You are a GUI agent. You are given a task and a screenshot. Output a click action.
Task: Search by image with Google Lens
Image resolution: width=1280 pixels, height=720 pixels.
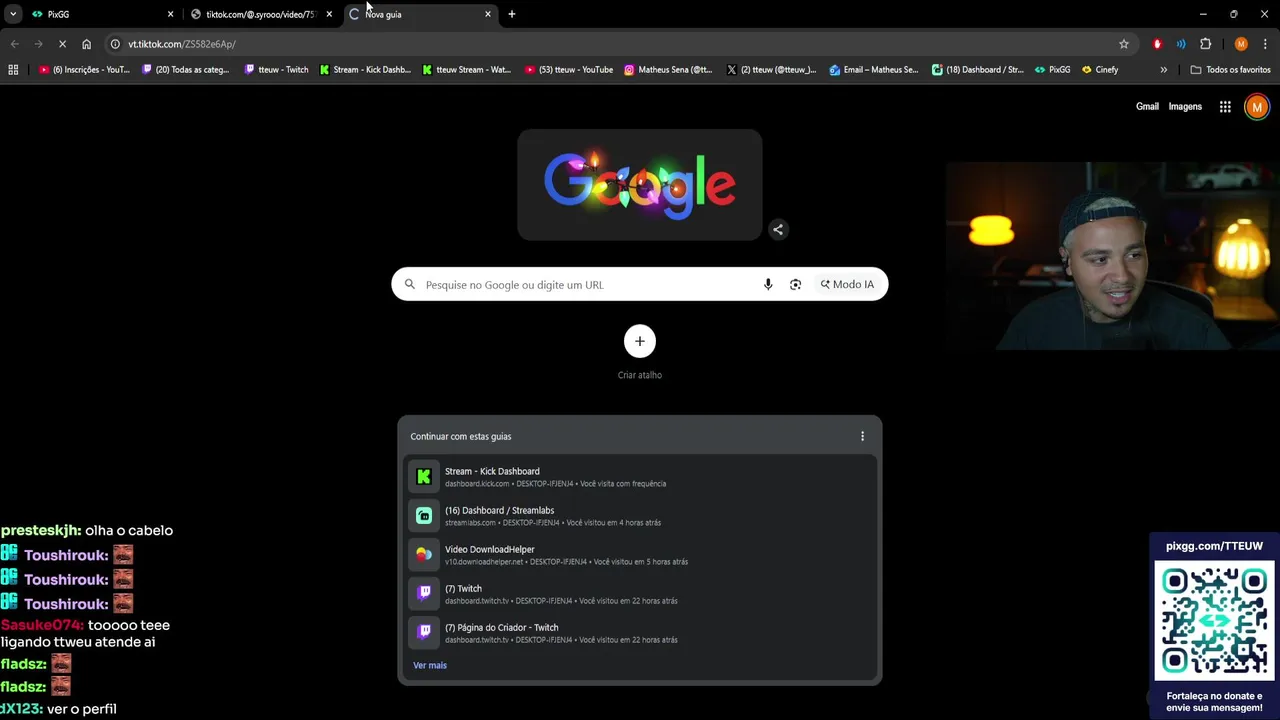[x=795, y=285]
